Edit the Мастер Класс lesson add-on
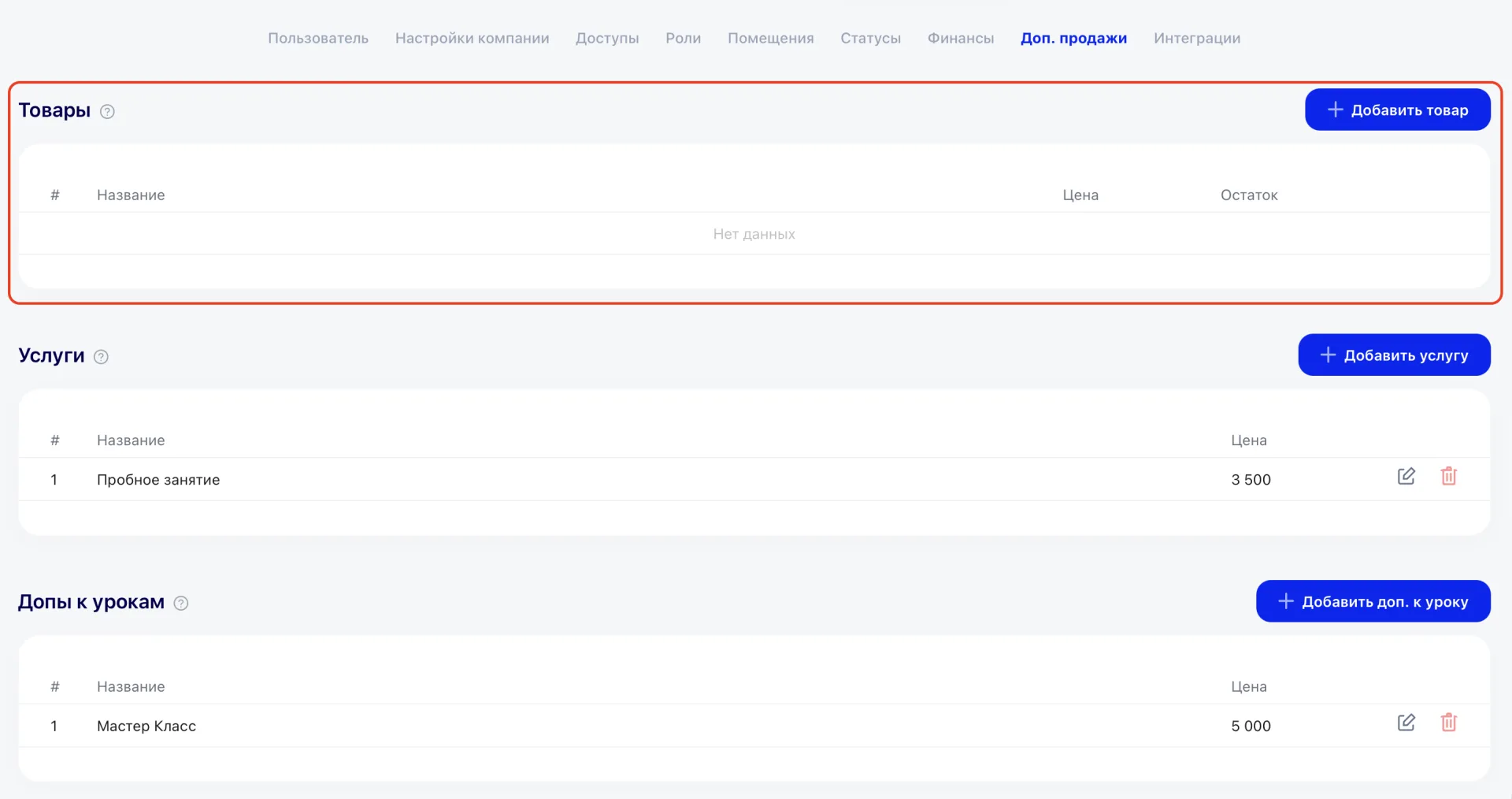This screenshot has height=799, width=1512. click(x=1406, y=723)
